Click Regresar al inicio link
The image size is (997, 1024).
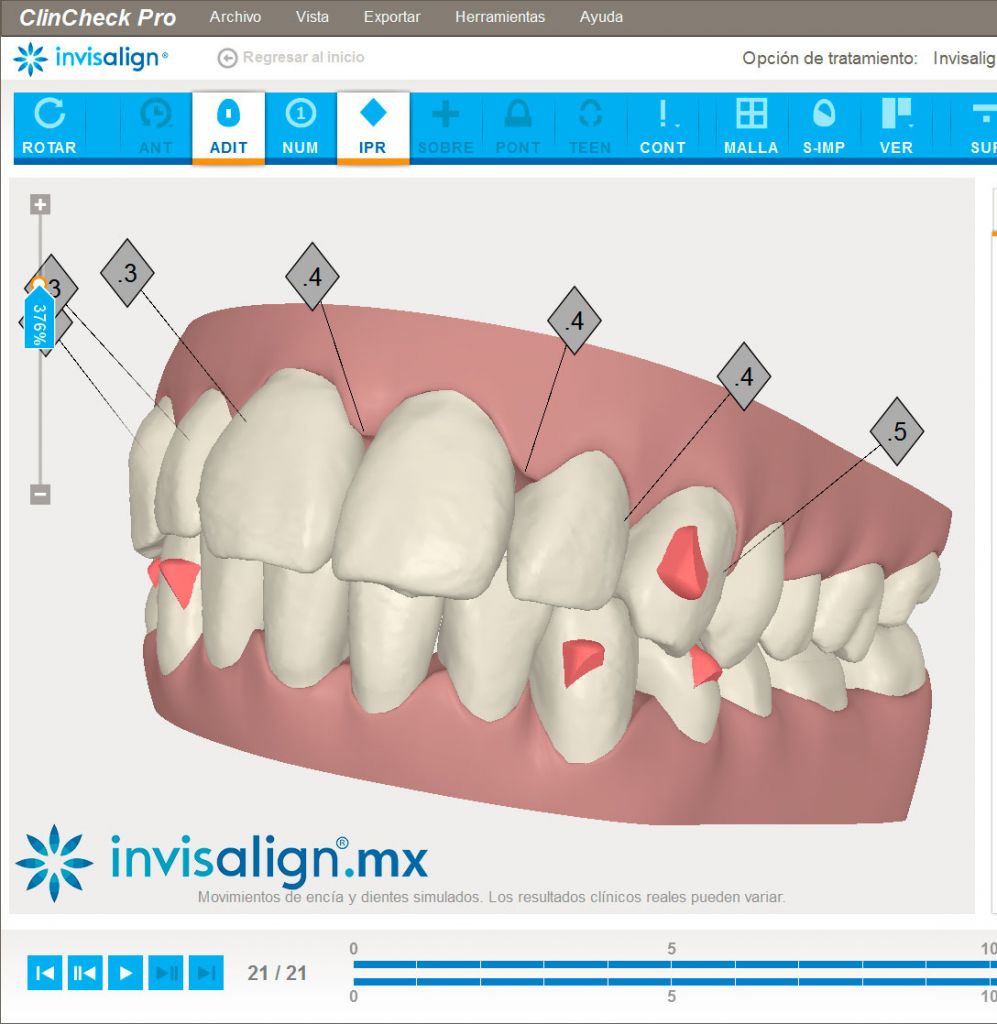291,58
